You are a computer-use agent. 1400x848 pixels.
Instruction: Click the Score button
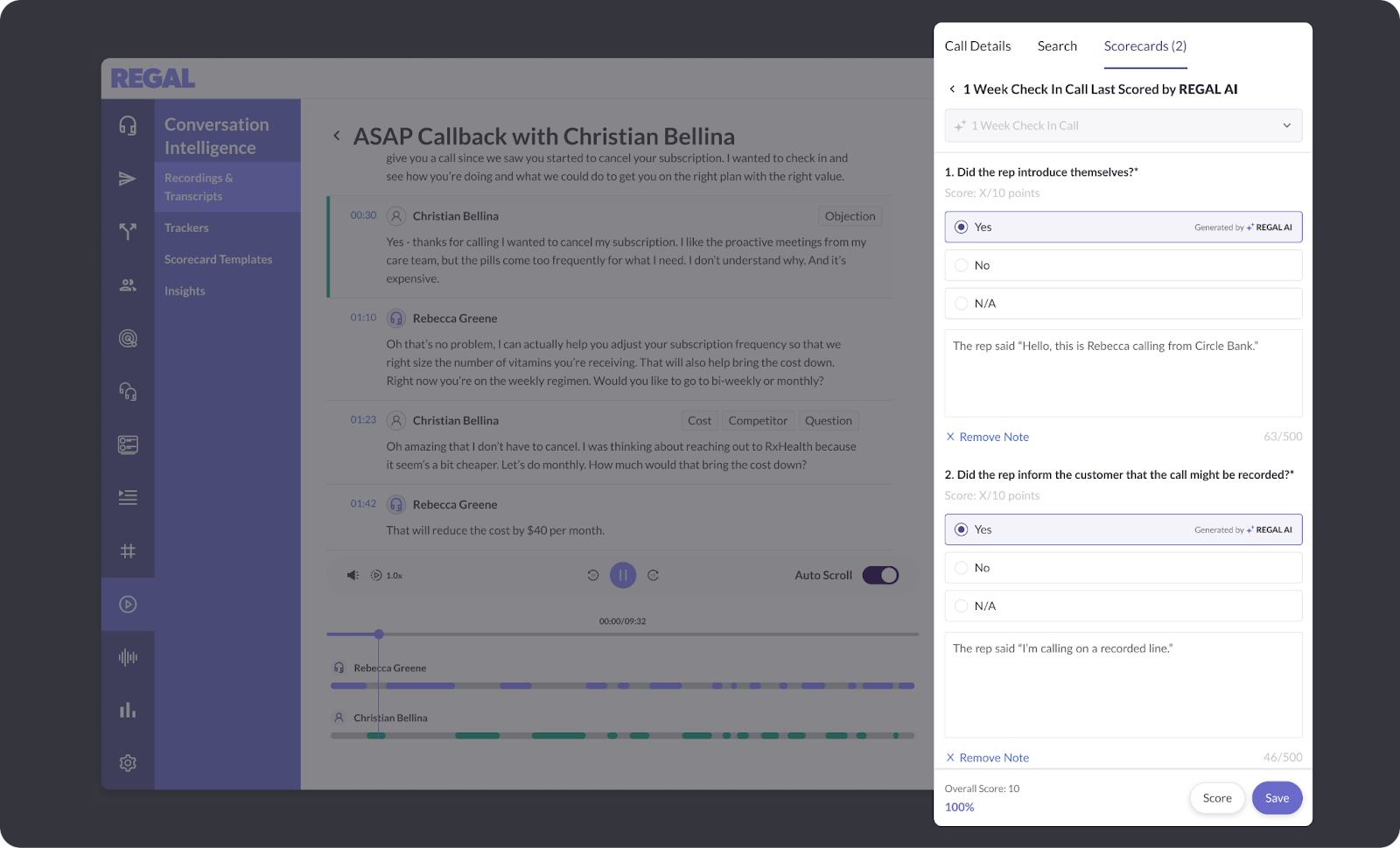1217,798
